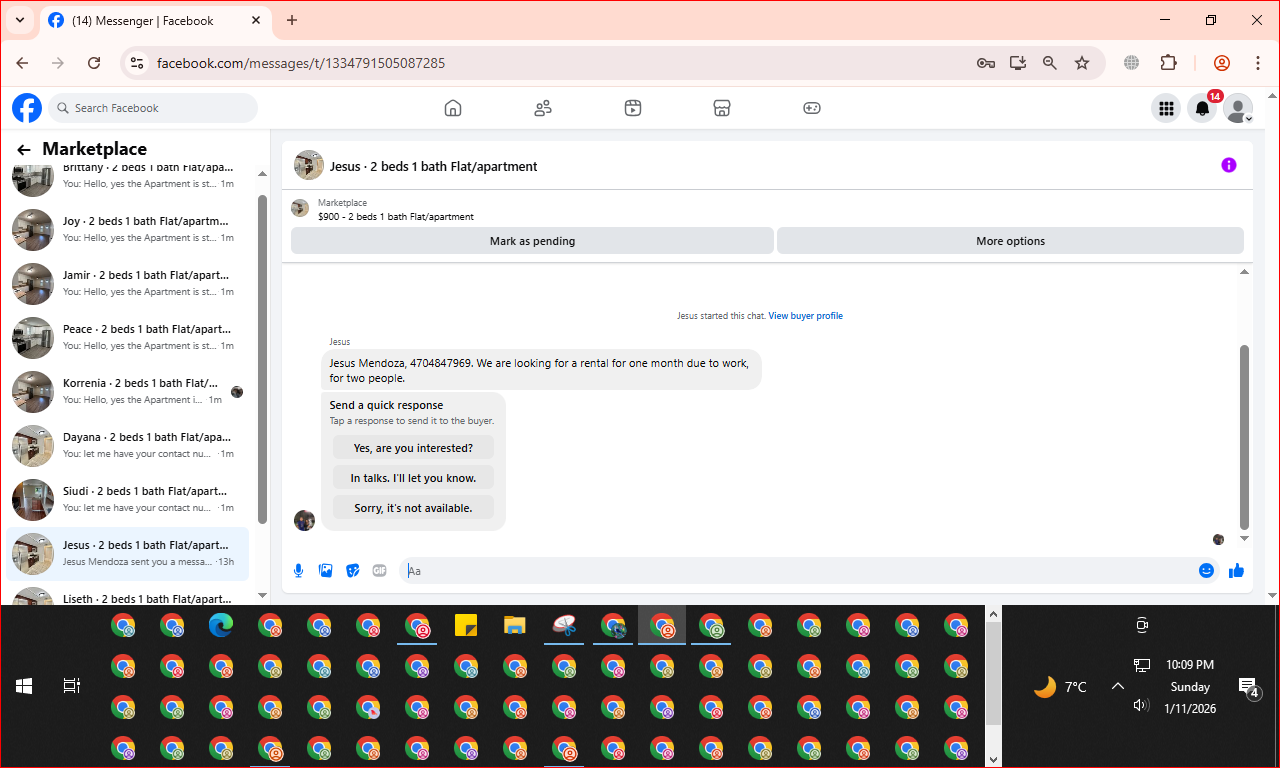Go back using the Marketplace back arrow
The height and width of the screenshot is (768, 1280).
(24, 150)
